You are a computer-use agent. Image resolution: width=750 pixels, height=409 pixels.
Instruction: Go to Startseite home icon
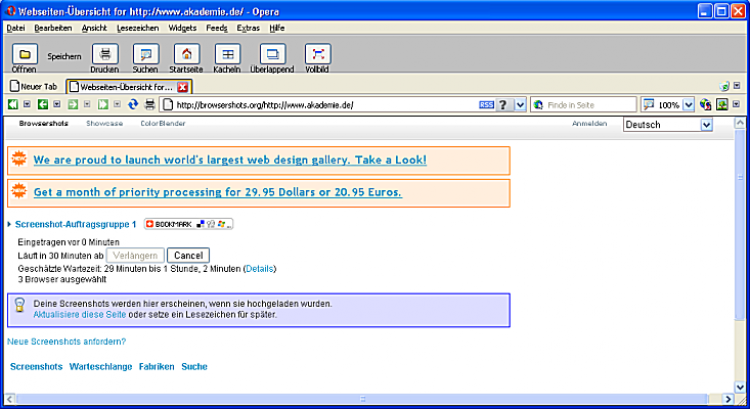click(x=186, y=54)
